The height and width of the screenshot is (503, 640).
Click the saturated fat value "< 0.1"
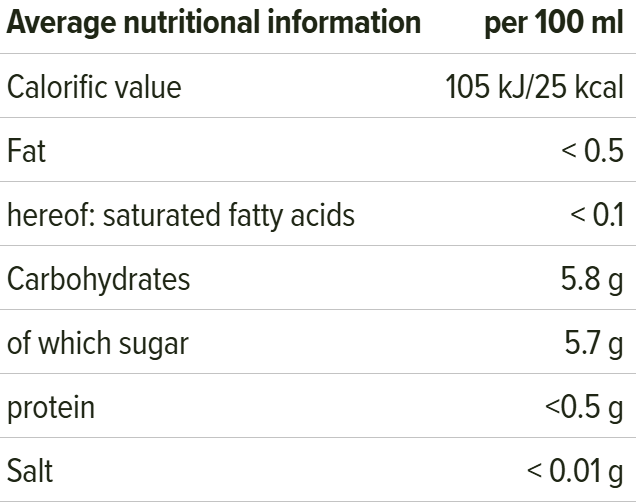597,215
